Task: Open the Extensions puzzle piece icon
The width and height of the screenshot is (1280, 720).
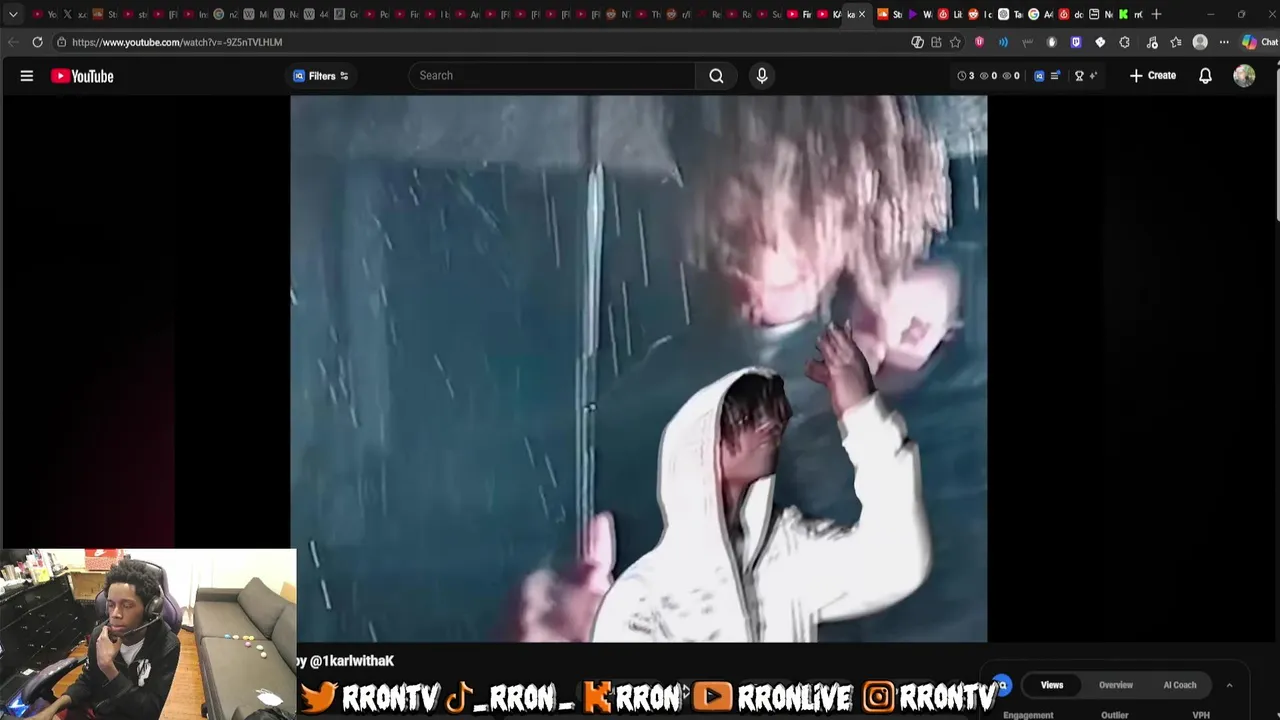Action: click(1124, 42)
